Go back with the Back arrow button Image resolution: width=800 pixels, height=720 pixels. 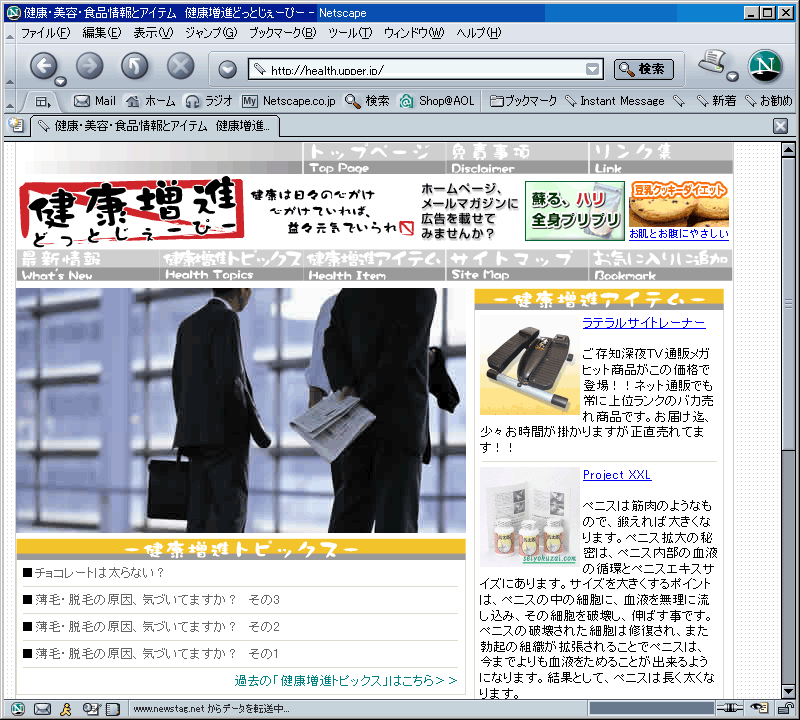coord(43,66)
